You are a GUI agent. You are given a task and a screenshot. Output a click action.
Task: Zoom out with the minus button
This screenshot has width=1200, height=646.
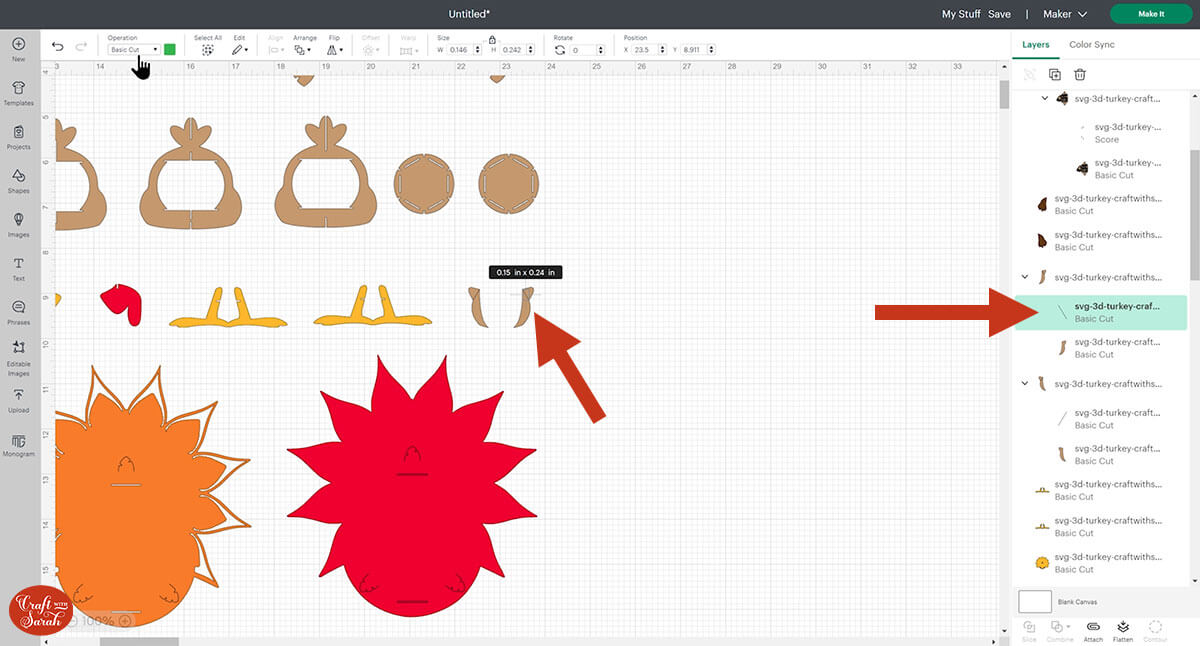[71, 621]
